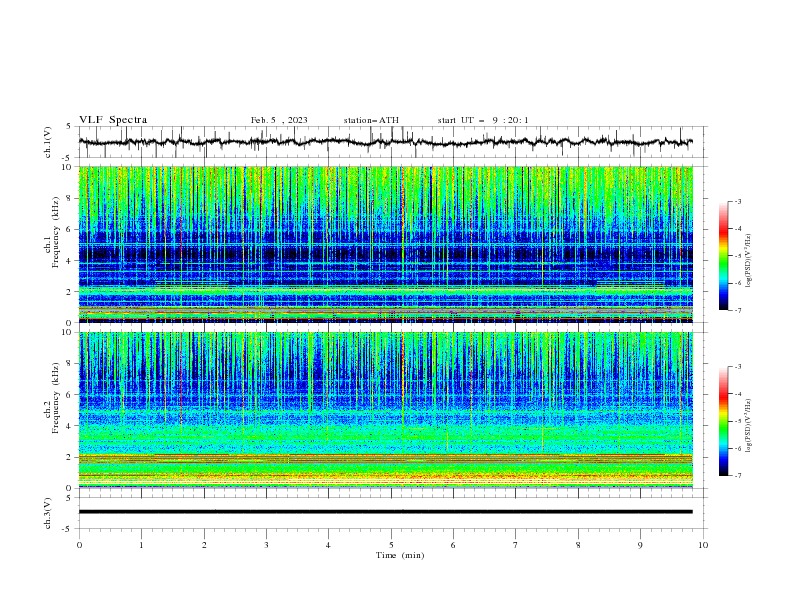The height and width of the screenshot is (612, 792).
Task: Click the "station=ATH" header label
Action: tap(371, 120)
